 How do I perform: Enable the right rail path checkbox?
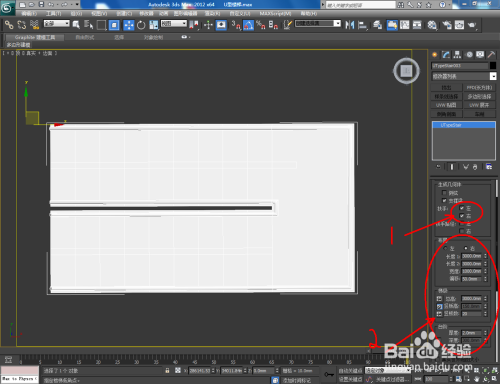[462, 231]
